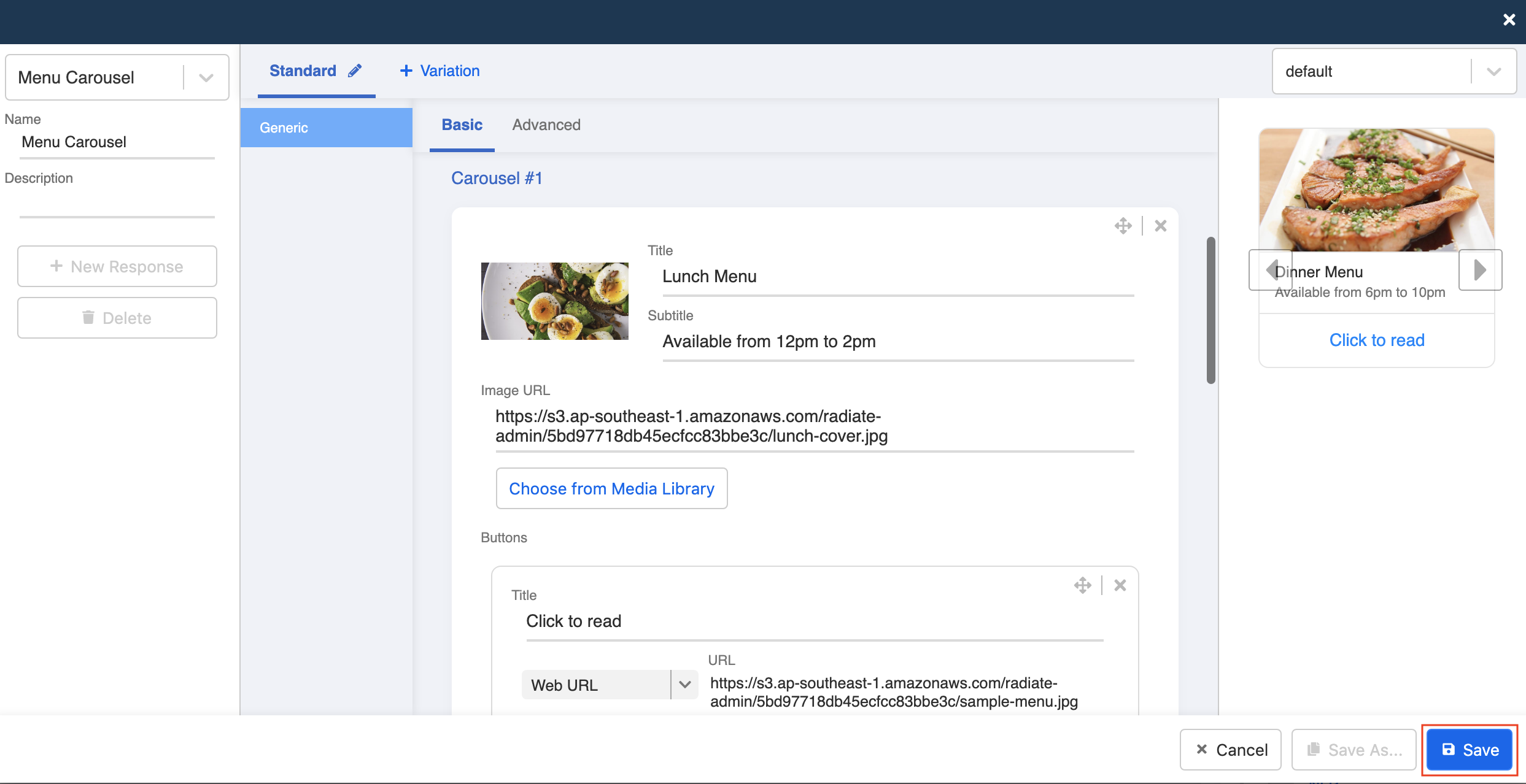Click the move handle on the button entry
This screenshot has width=1526, height=784.
click(1082, 585)
